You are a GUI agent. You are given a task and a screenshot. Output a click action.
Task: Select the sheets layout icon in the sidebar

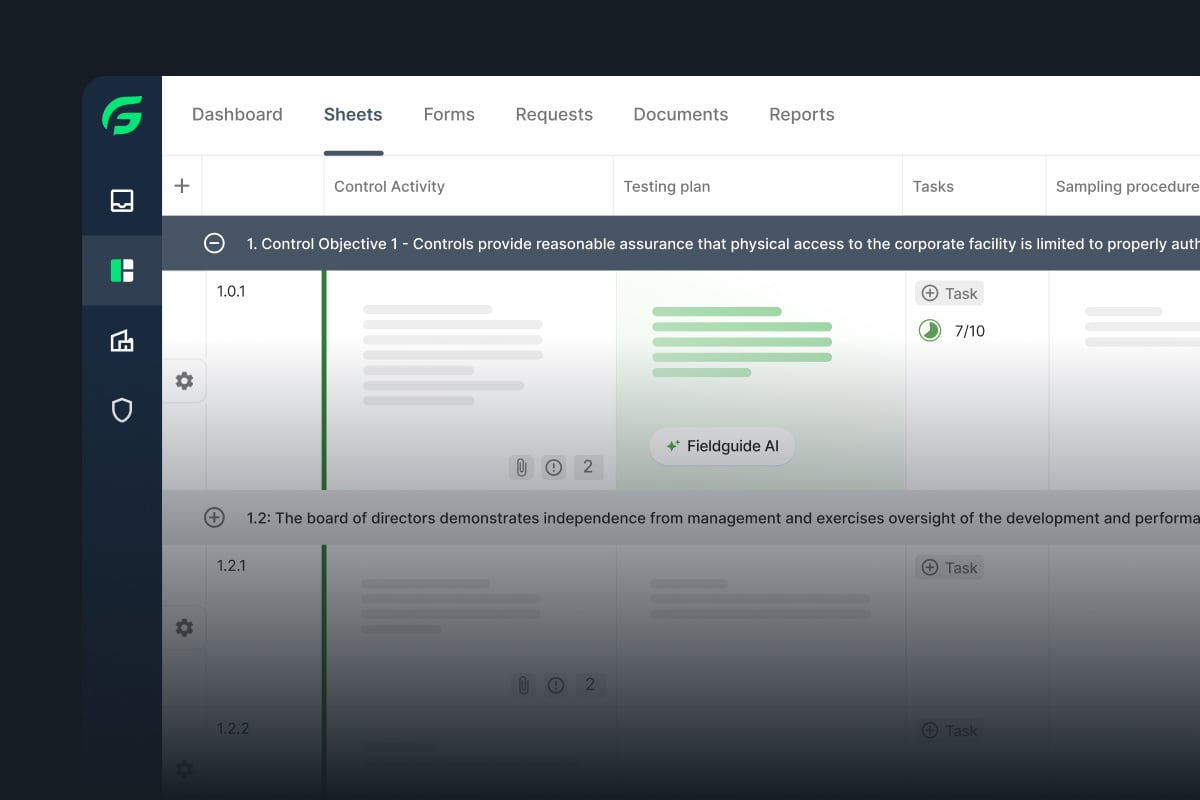coord(122,270)
